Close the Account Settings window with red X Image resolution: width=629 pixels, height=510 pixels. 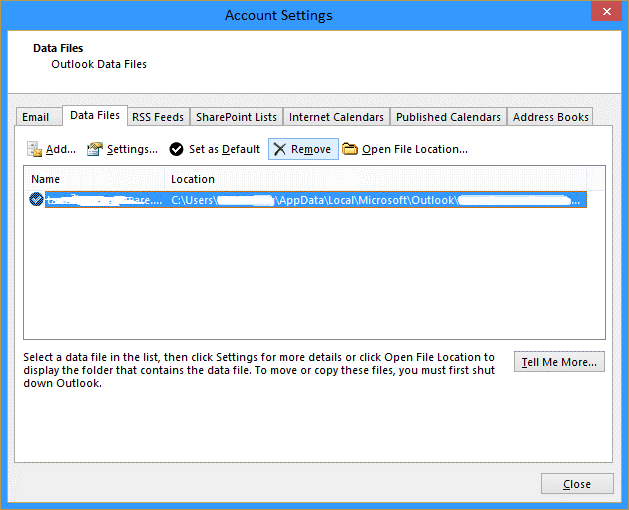coord(607,11)
